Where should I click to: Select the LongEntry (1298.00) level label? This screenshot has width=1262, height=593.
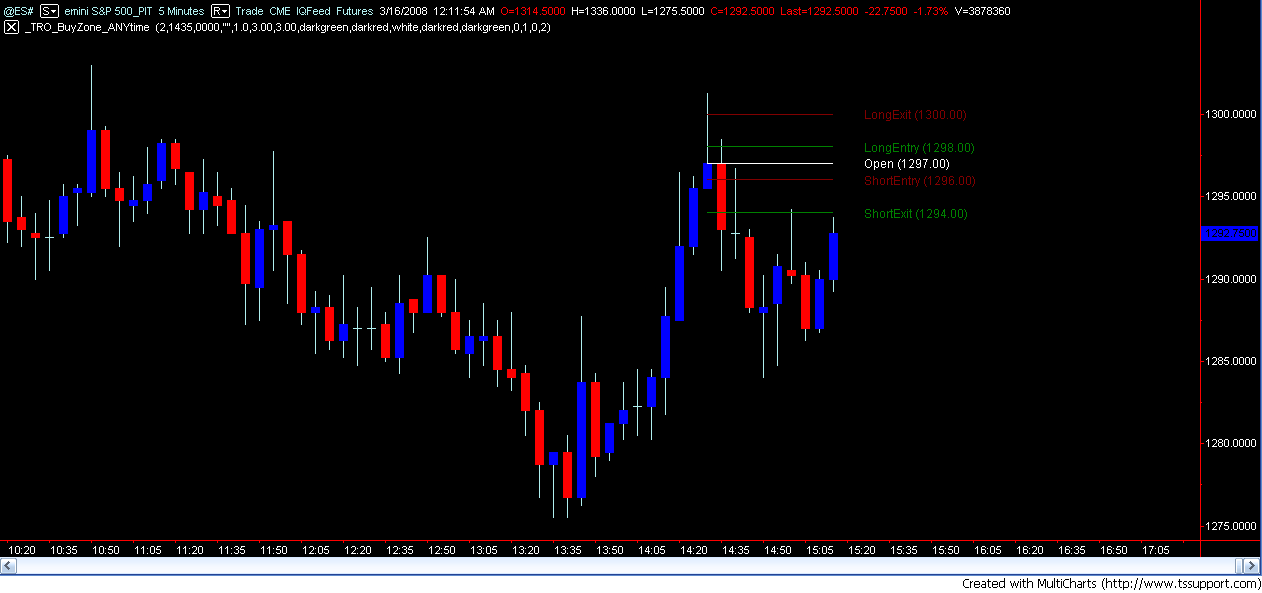pos(919,148)
